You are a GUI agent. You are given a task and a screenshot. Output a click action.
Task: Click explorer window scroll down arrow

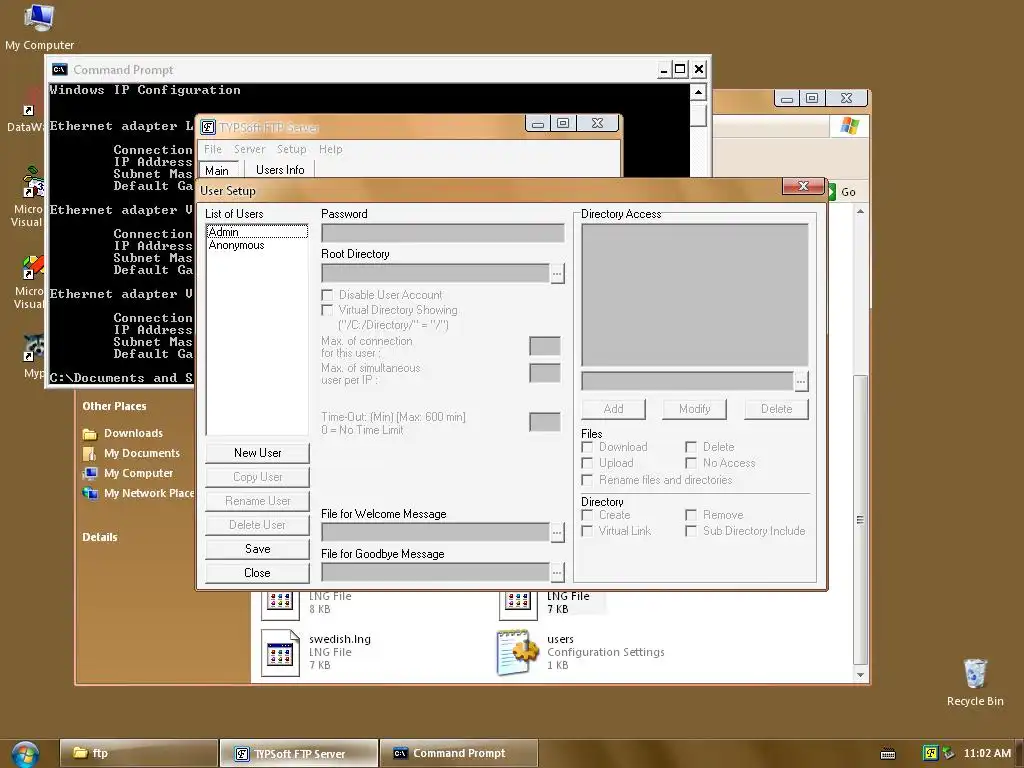[x=861, y=675]
